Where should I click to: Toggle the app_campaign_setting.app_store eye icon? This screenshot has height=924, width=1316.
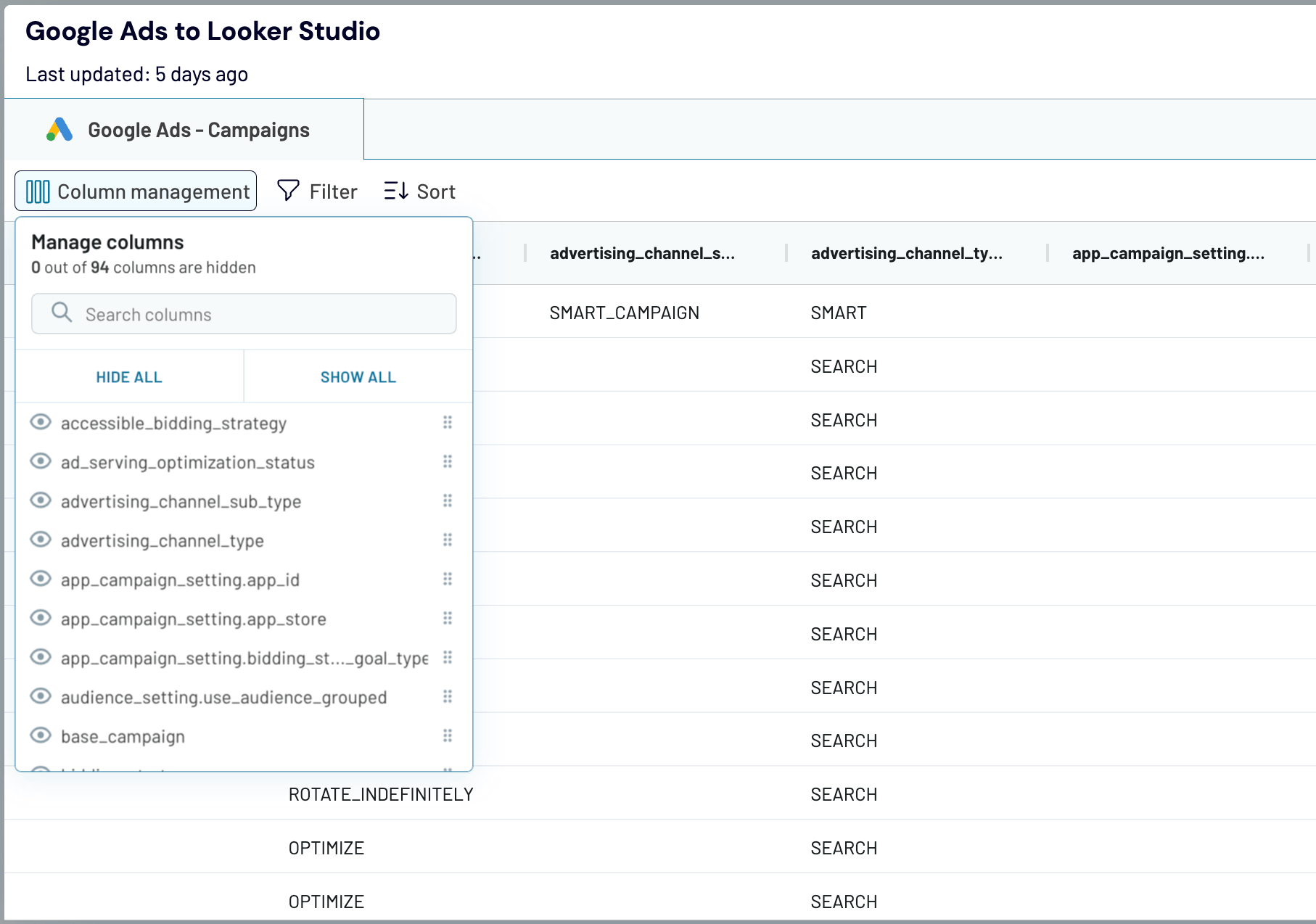click(x=41, y=619)
